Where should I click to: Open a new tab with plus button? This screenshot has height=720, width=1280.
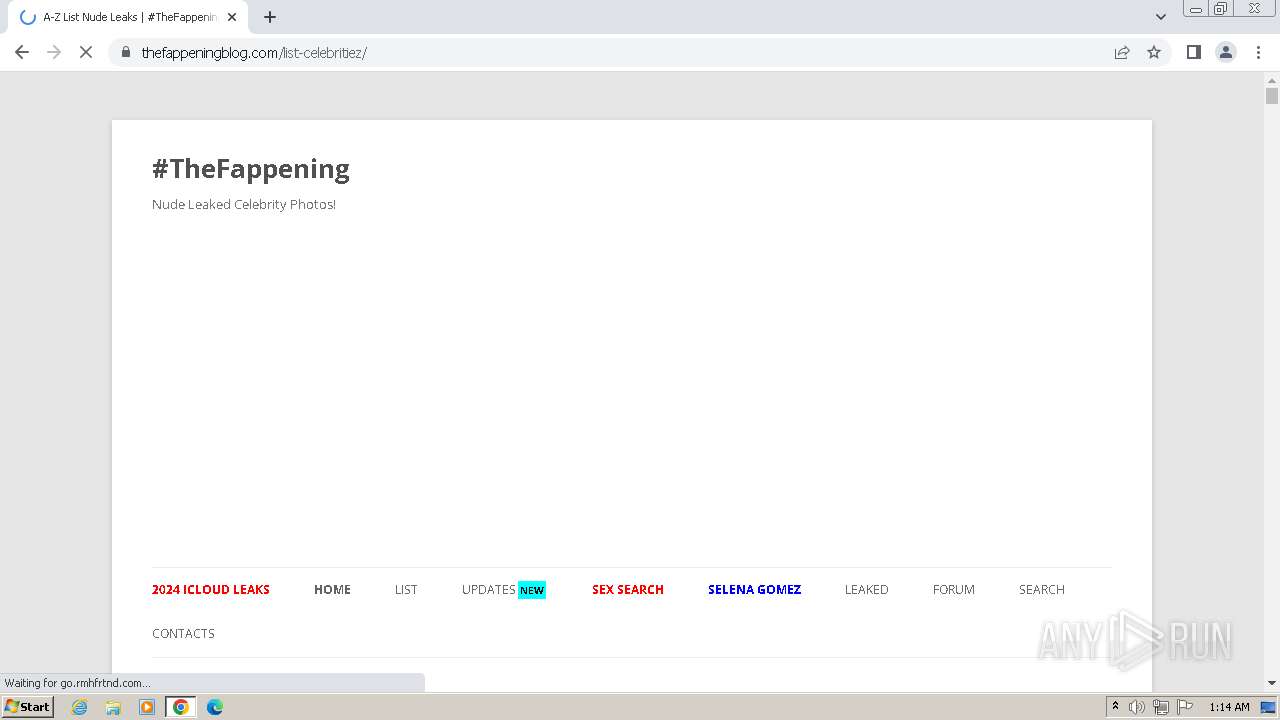click(x=270, y=17)
